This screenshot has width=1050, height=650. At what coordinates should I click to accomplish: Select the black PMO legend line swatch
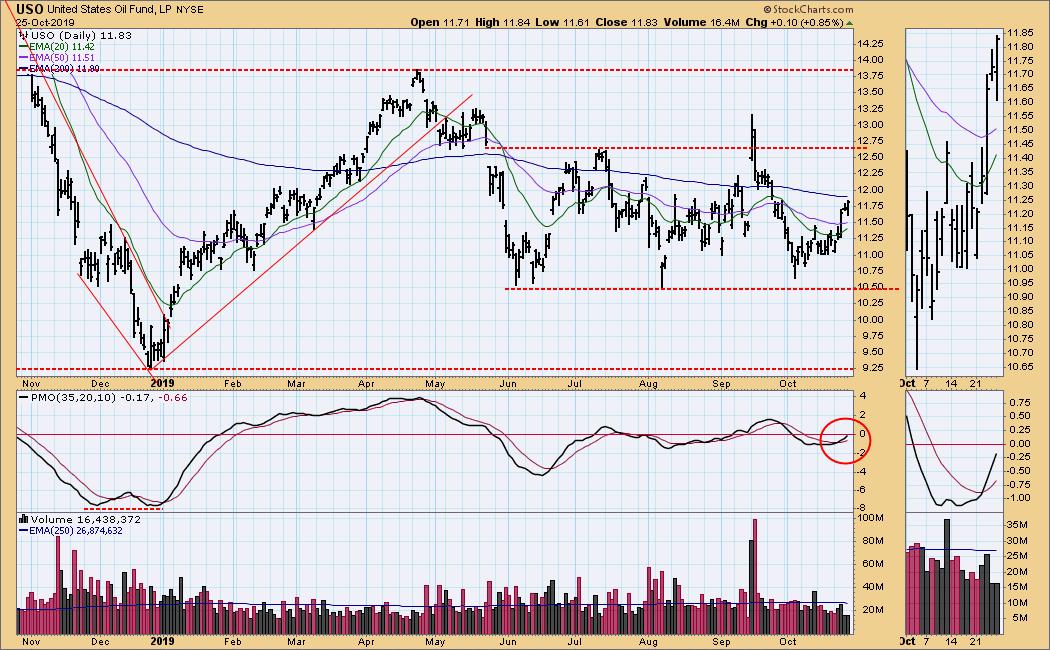(x=23, y=398)
